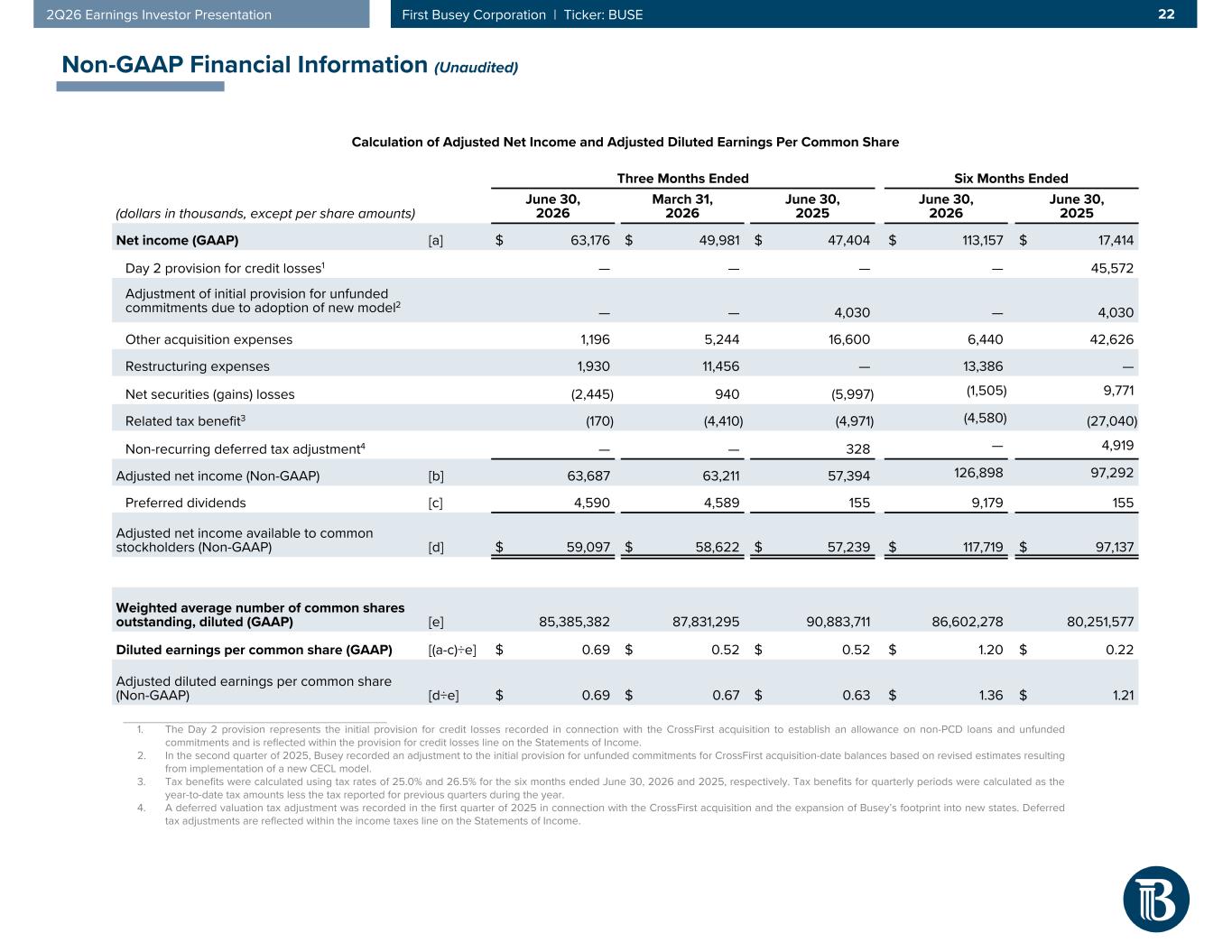Select the "Calculation of Adjusted Net Income" table heading

coord(625,142)
